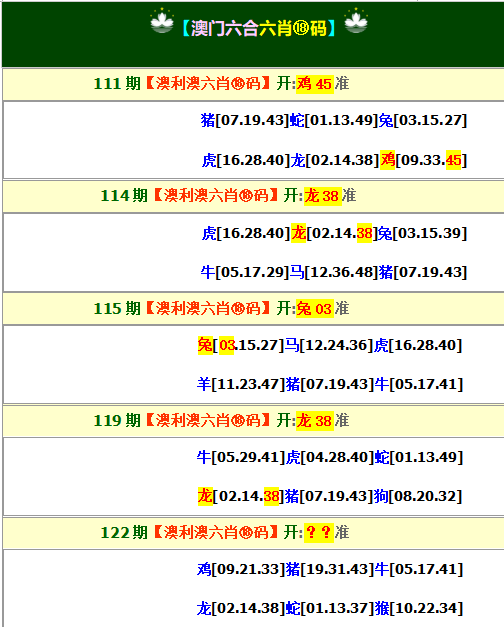Click the 狗[08.20.32] entry in 119期
The image size is (504, 627).
(x=418, y=496)
